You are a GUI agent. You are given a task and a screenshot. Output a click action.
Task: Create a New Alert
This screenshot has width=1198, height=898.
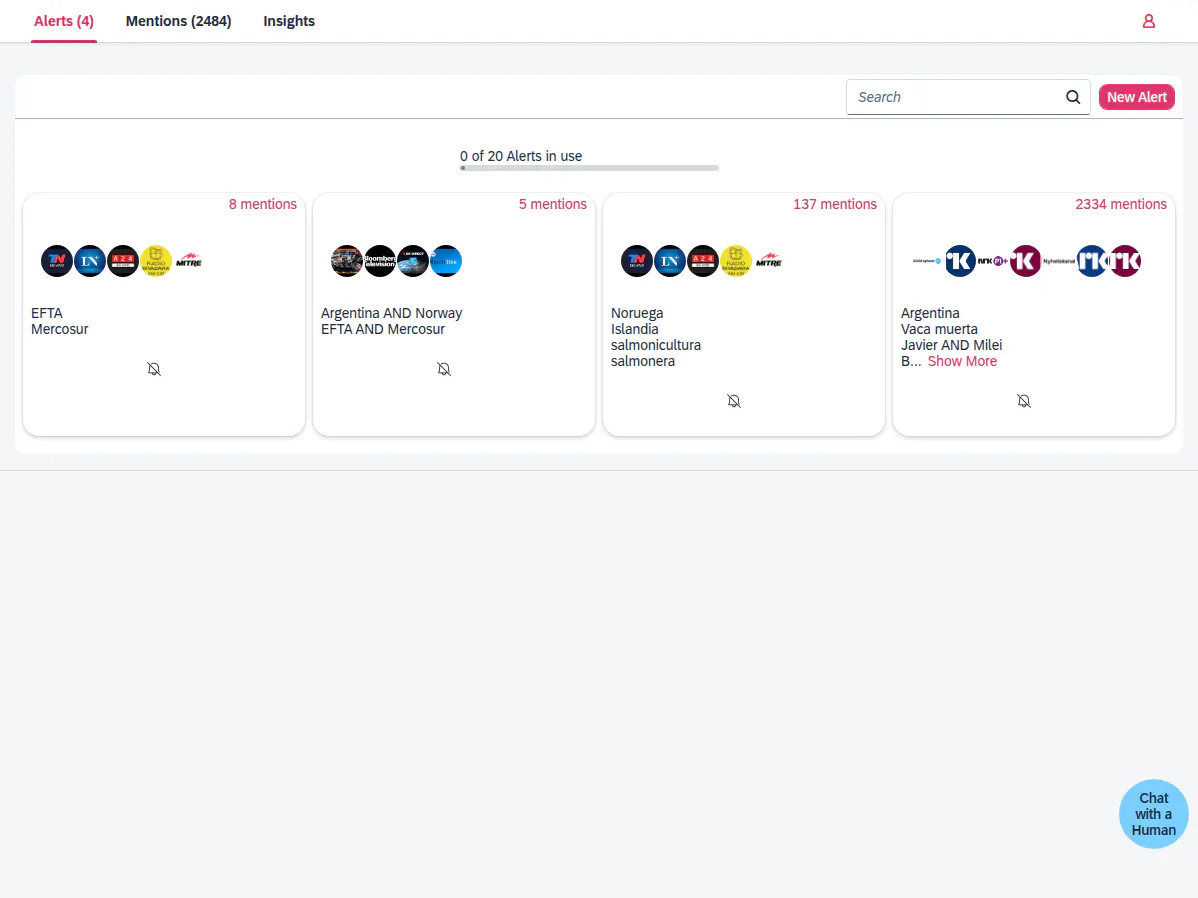[x=1136, y=97]
